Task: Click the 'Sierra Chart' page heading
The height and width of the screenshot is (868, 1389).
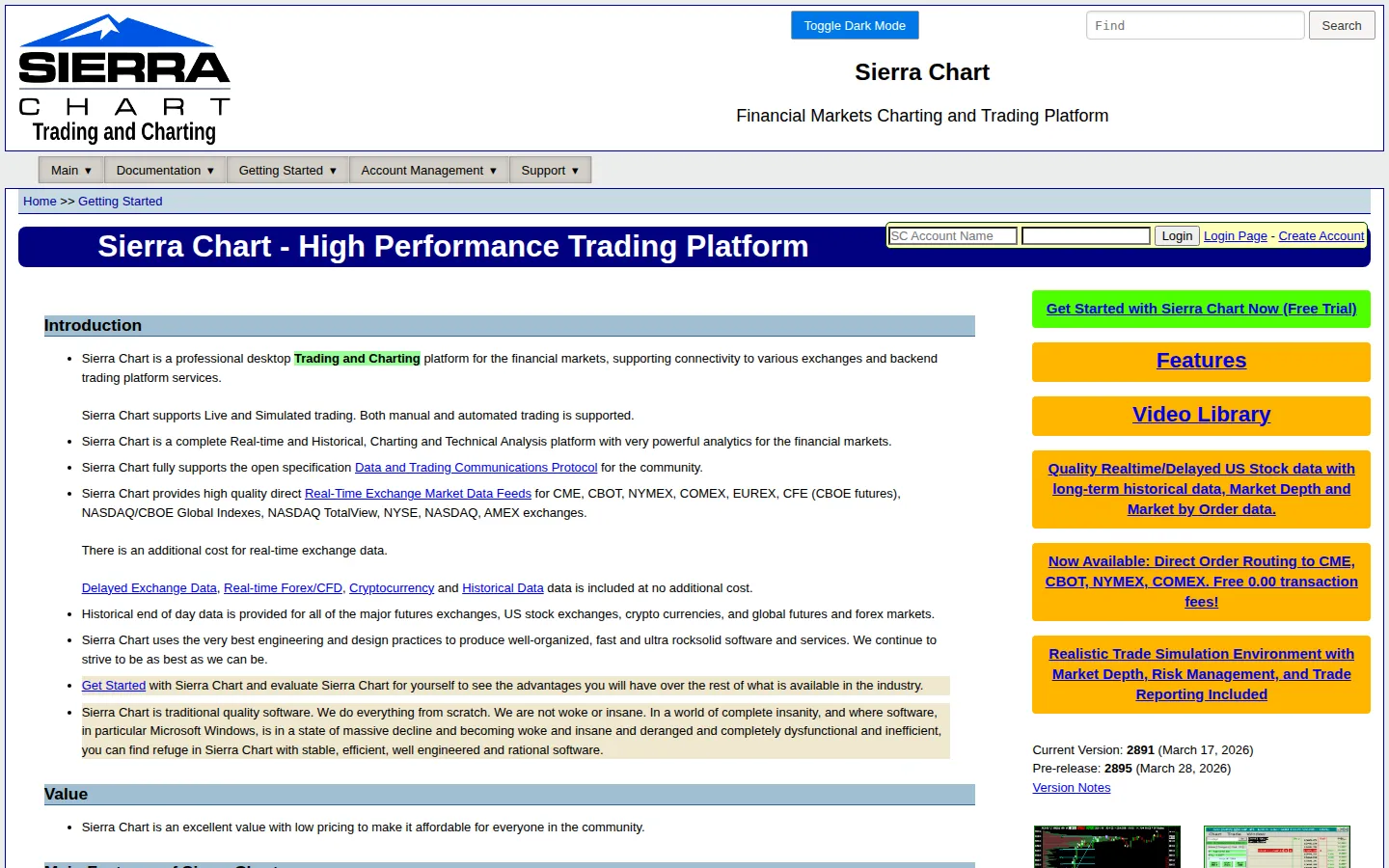Action: [922, 72]
